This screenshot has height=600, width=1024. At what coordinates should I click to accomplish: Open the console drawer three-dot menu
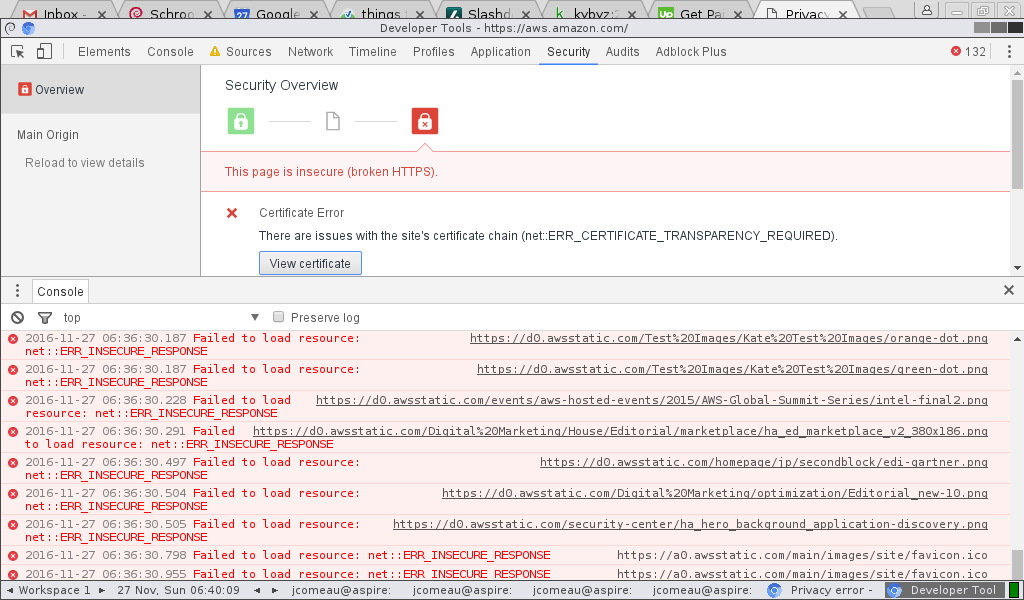click(18, 291)
